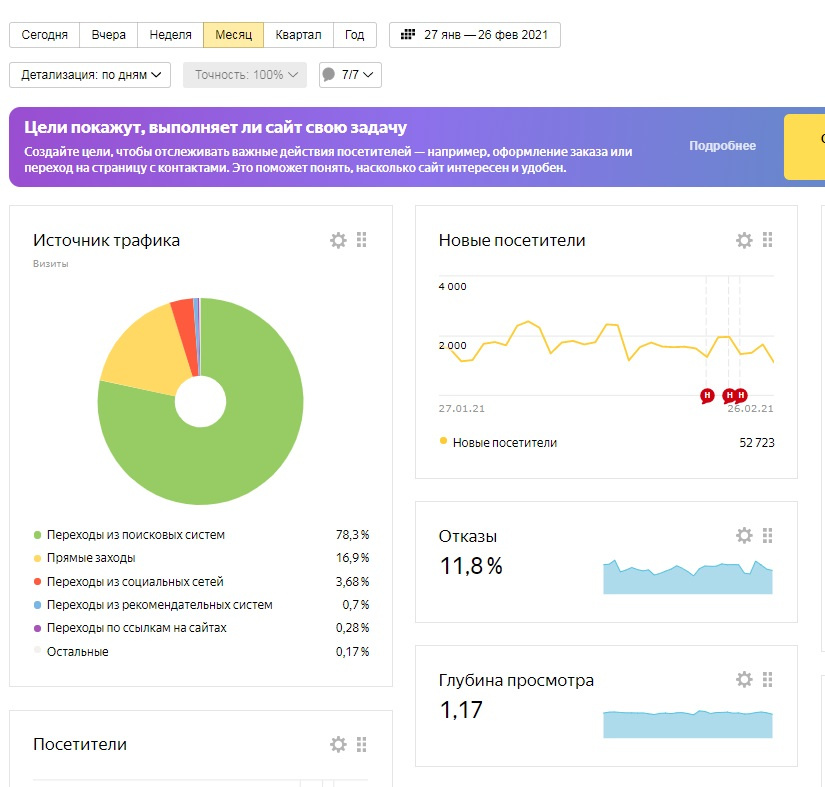825x787 pixels.
Task: Click drag handle of Источник трафика widget
Action: click(362, 240)
